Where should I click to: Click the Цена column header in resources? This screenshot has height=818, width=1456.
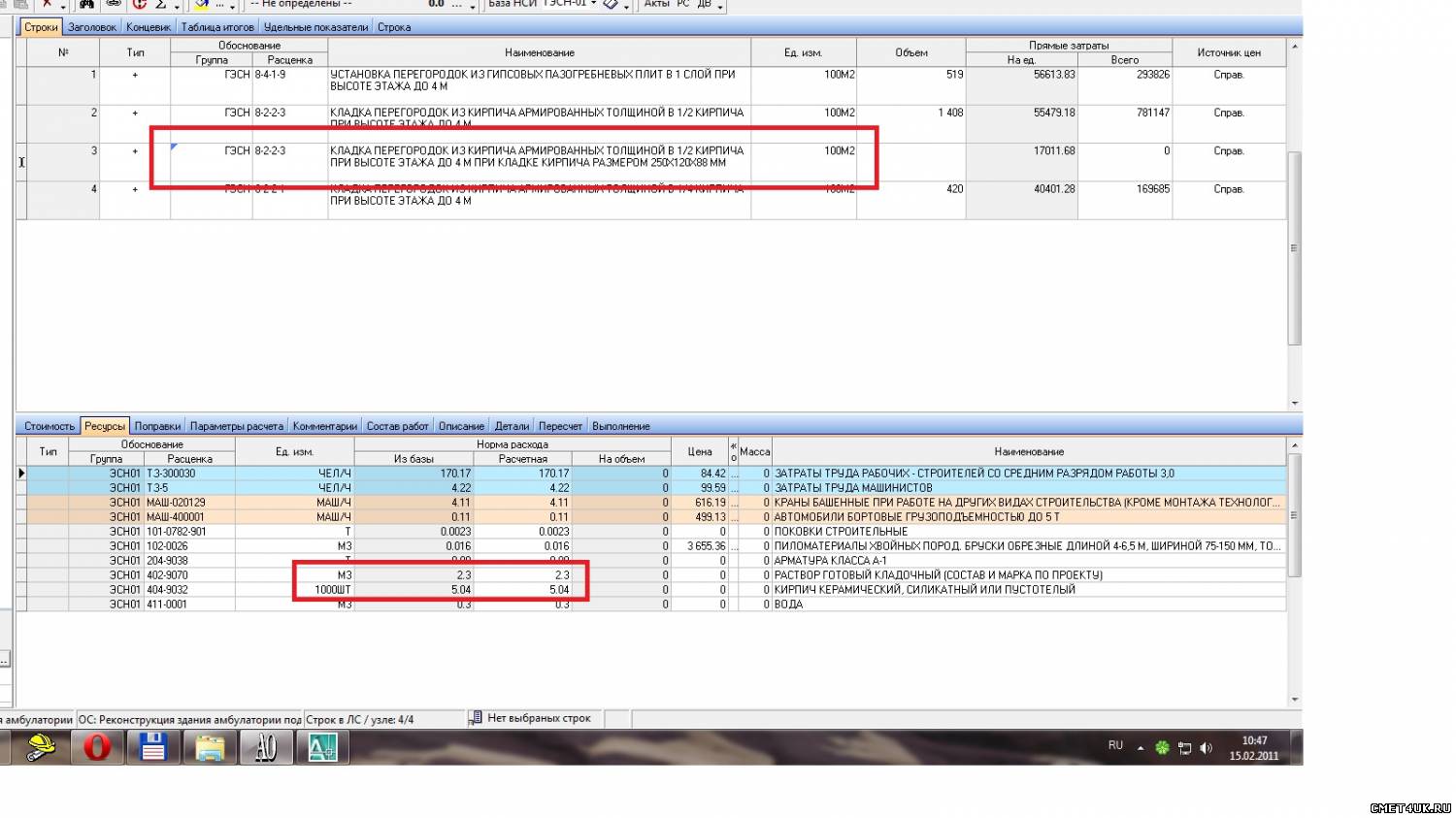click(x=700, y=451)
